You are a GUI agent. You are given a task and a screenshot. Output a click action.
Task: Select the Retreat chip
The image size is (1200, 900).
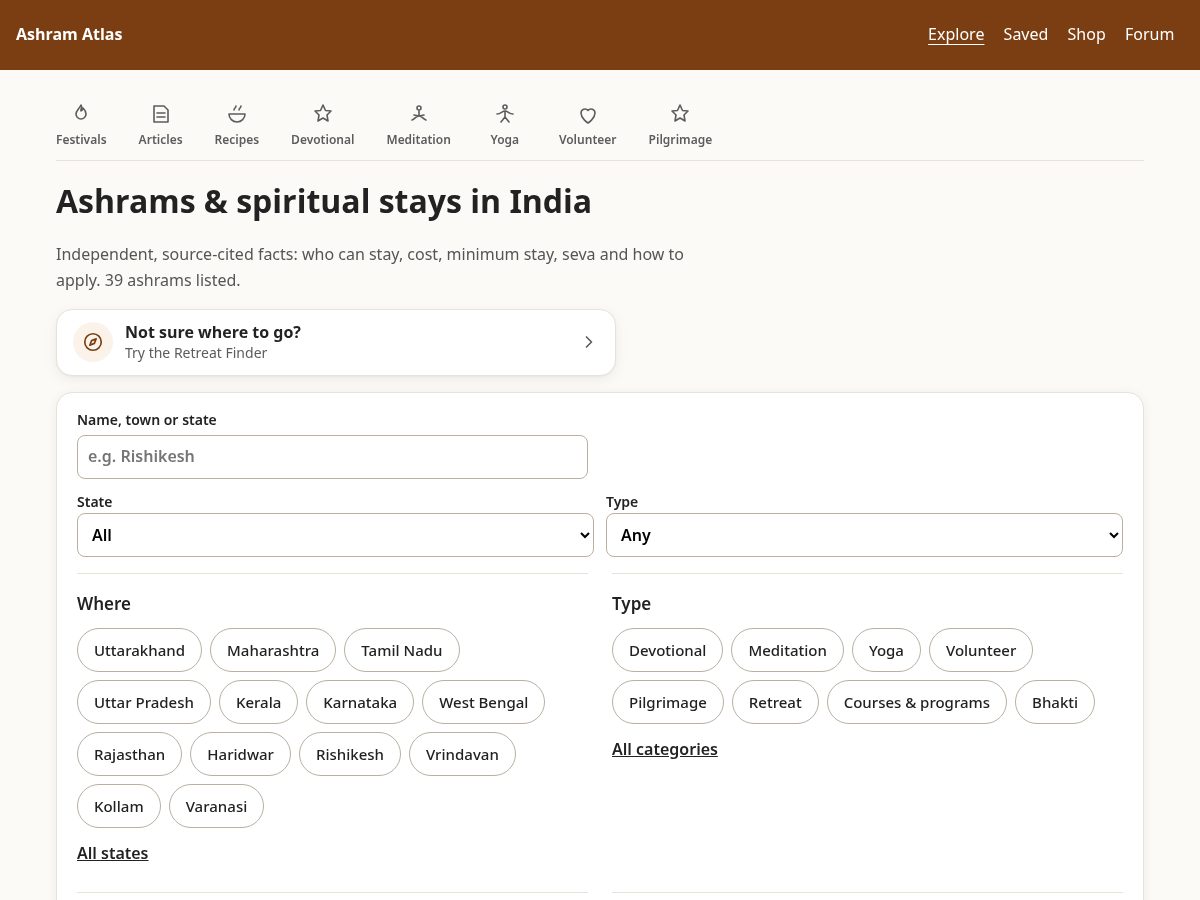[775, 702]
